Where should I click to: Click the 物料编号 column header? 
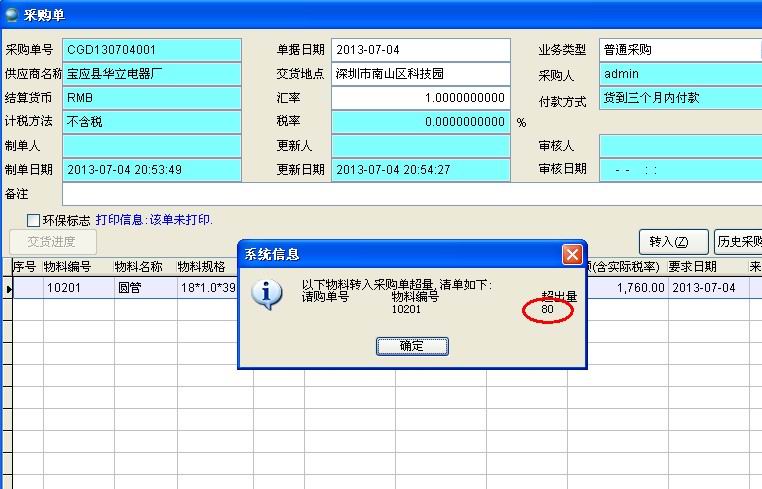(x=66, y=267)
